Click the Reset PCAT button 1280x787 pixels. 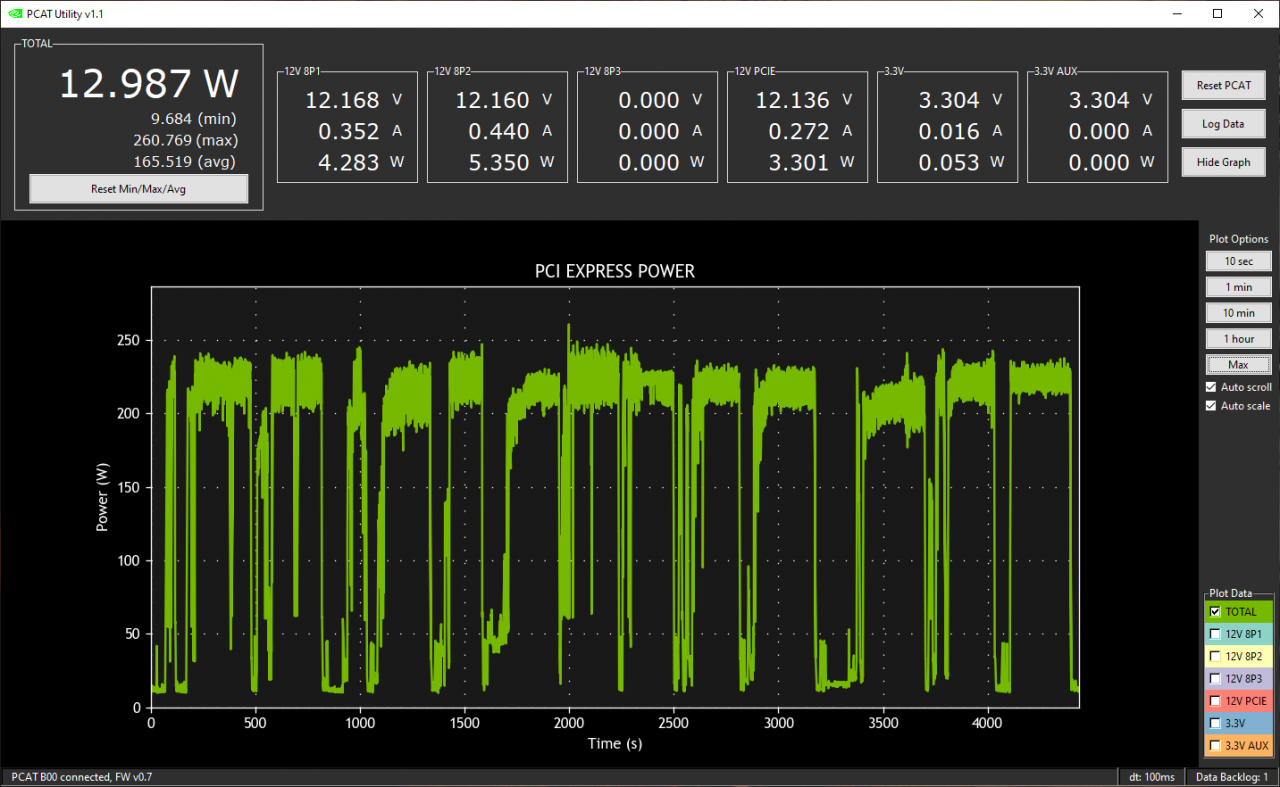point(1223,85)
